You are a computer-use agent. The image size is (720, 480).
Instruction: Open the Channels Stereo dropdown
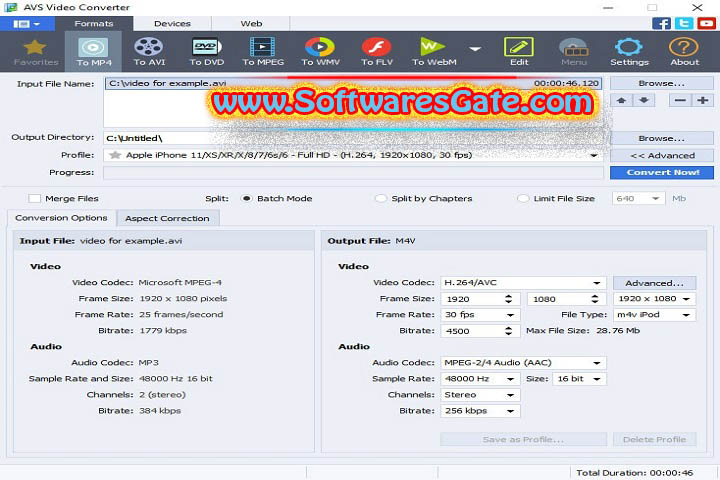[480, 395]
